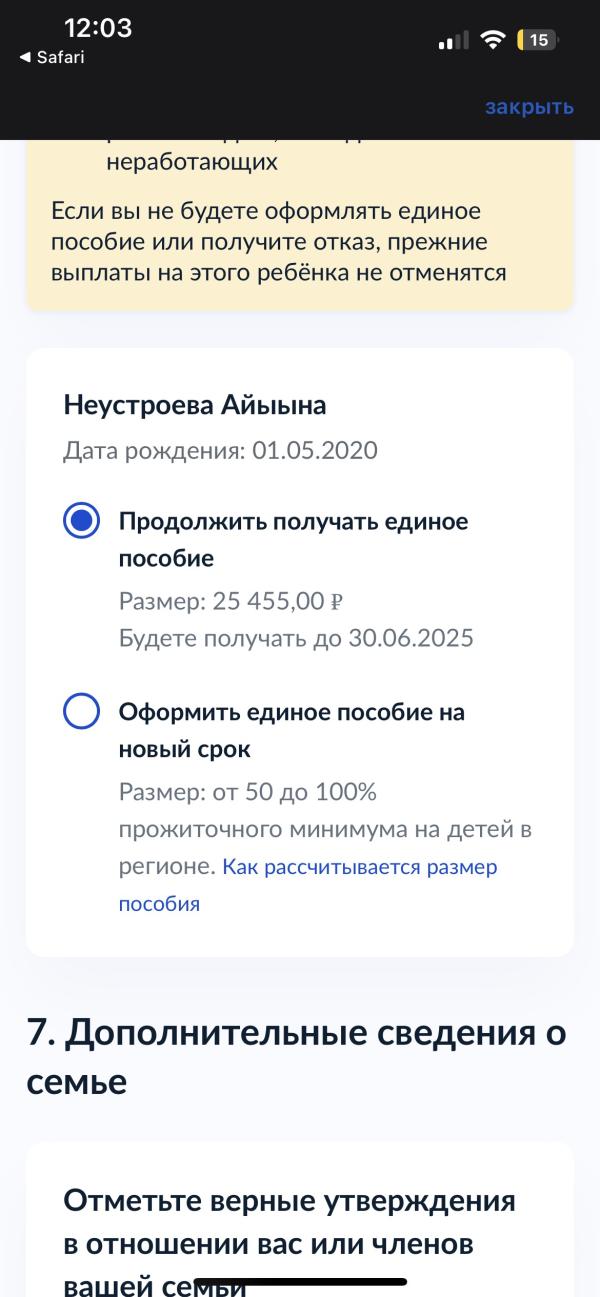Tap the battery indicator icon
Image resolution: width=600 pixels, height=1297 pixels.
pos(538,40)
